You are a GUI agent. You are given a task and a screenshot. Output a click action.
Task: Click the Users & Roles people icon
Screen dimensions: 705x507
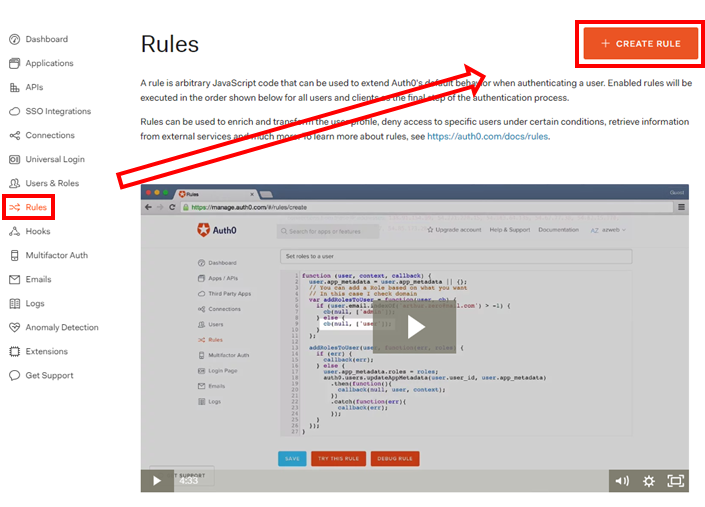coord(14,183)
